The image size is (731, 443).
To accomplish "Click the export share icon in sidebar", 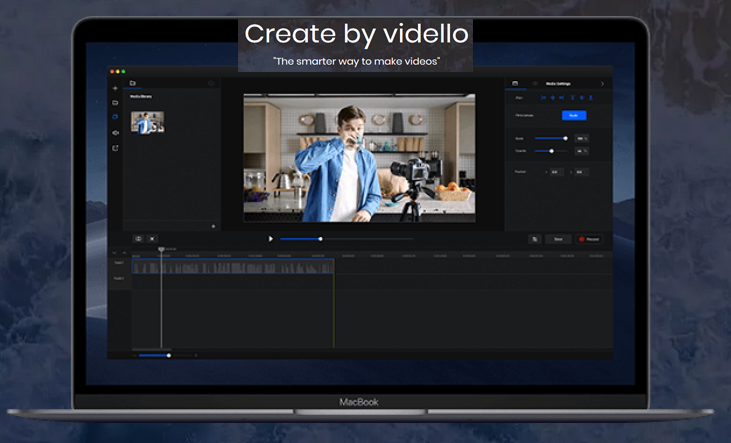I will coord(115,148).
